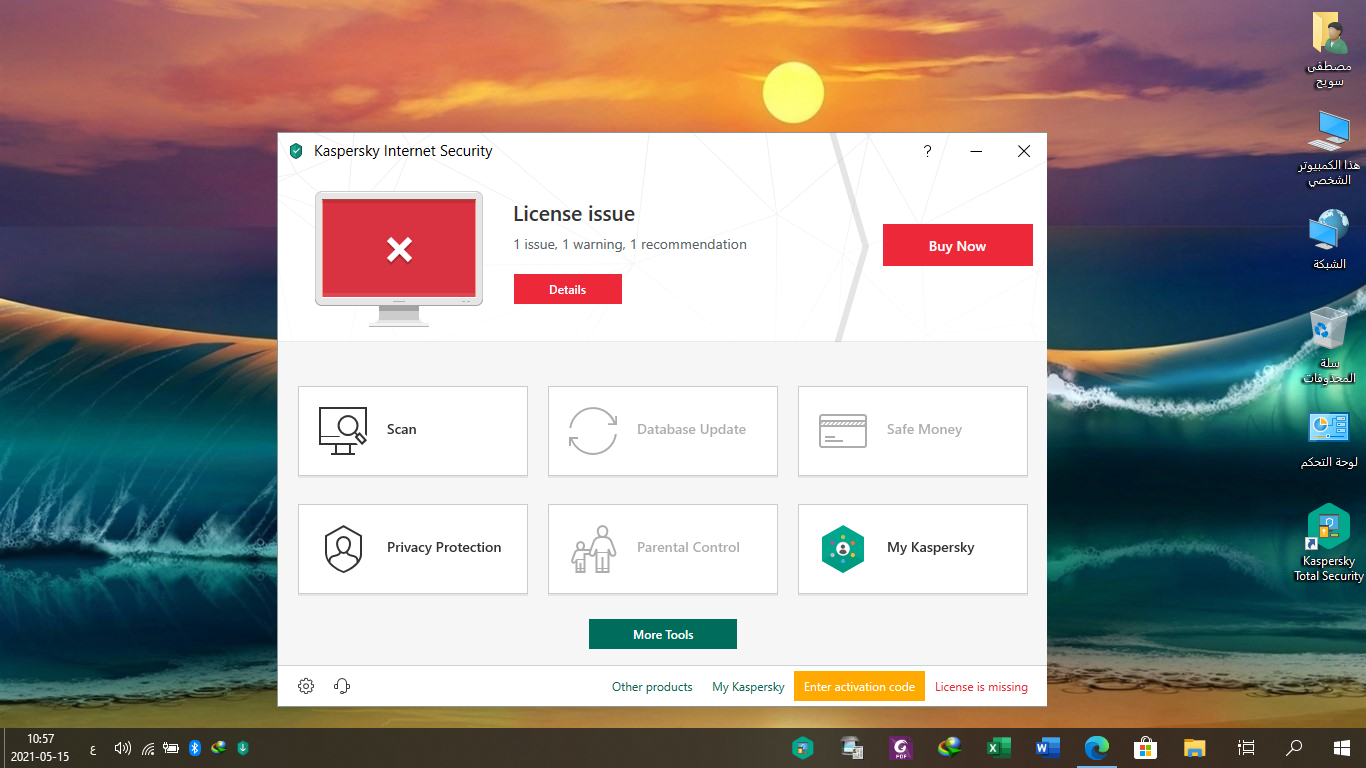Click the red Details button
Screen dimensions: 1366x768
click(567, 289)
